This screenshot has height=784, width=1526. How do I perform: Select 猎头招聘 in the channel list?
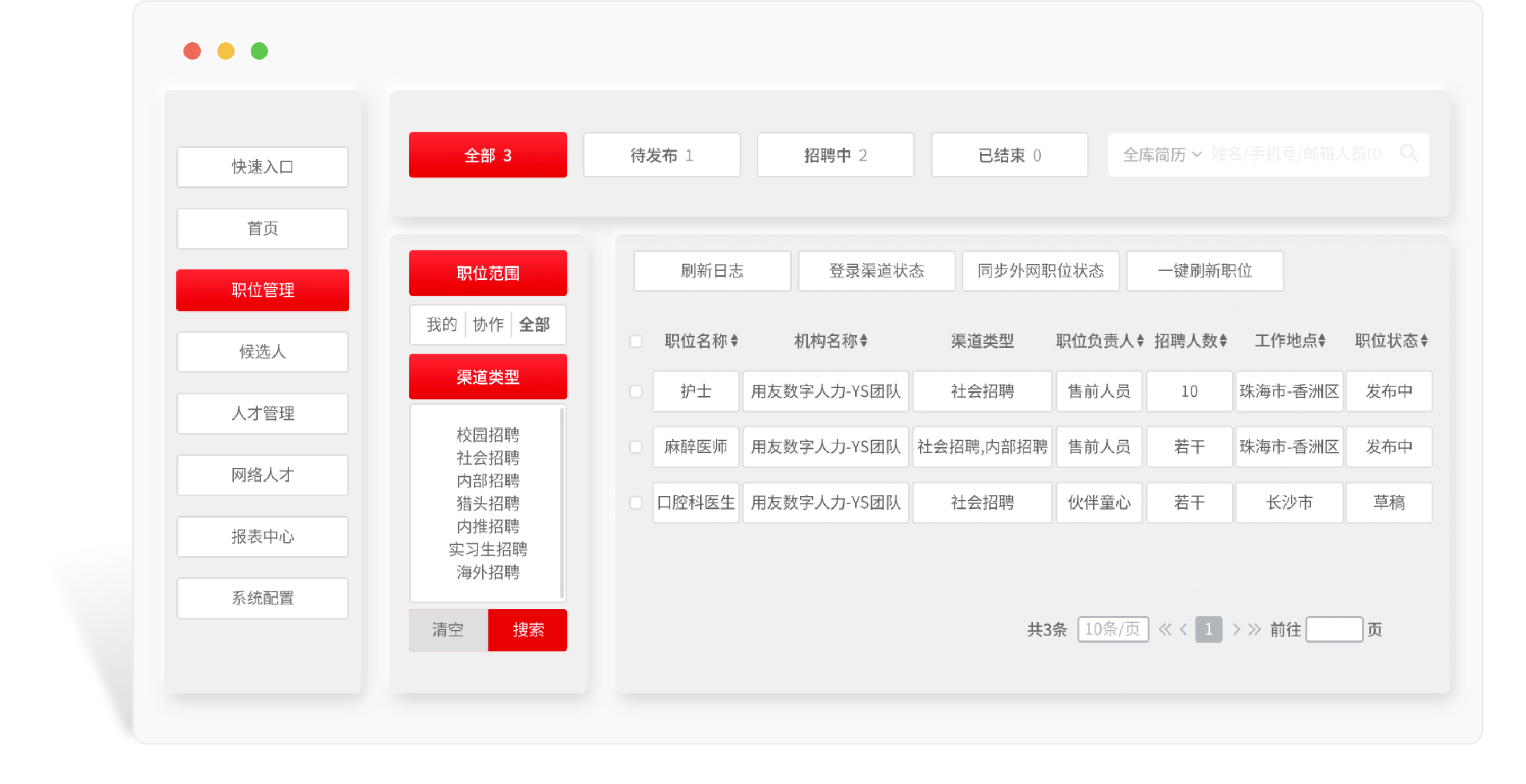pos(487,504)
